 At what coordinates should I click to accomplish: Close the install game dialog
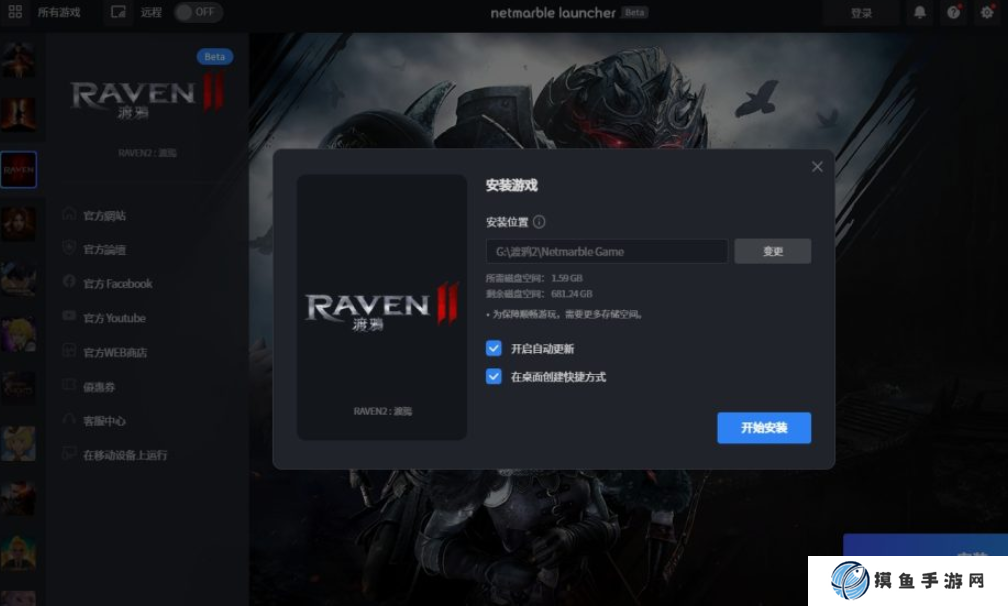pyautogui.click(x=817, y=167)
